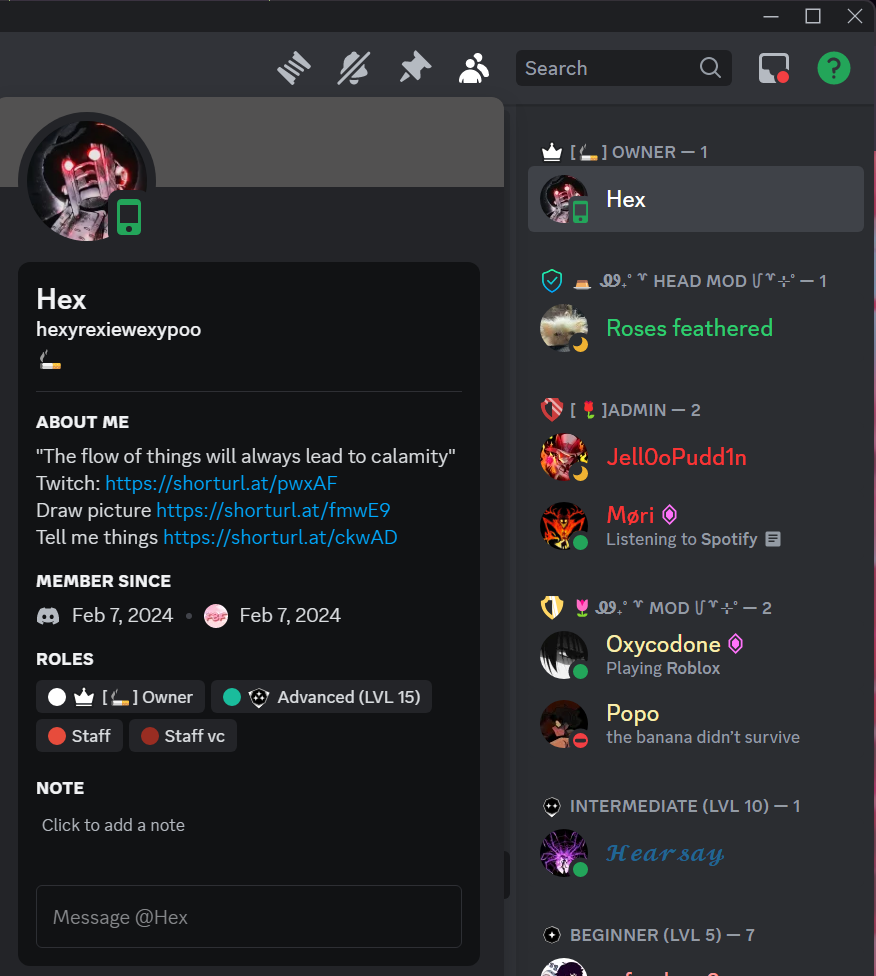Open Møri's Spotify activity icon

point(773,539)
